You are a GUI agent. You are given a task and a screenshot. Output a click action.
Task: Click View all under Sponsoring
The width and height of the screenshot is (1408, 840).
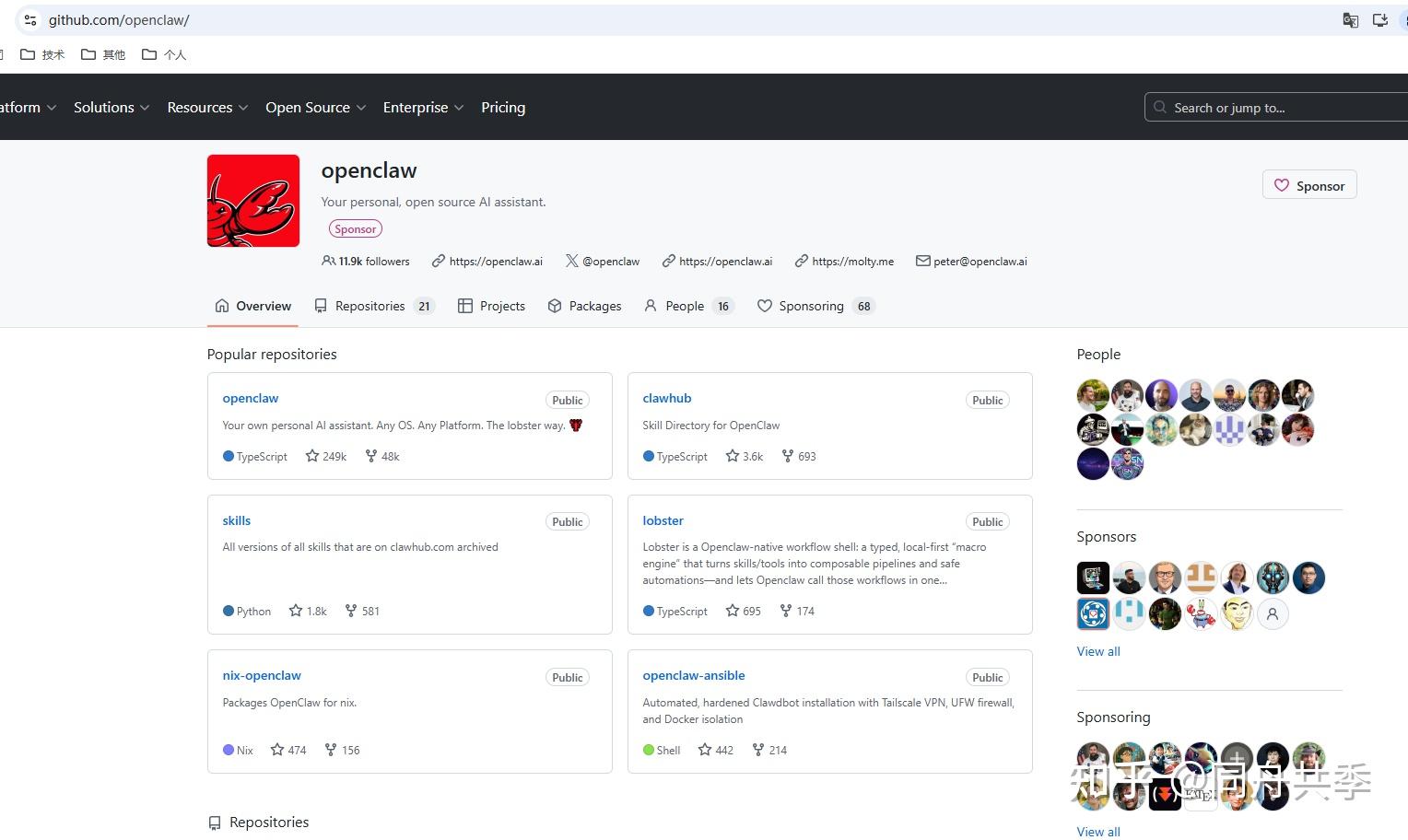click(x=1098, y=832)
